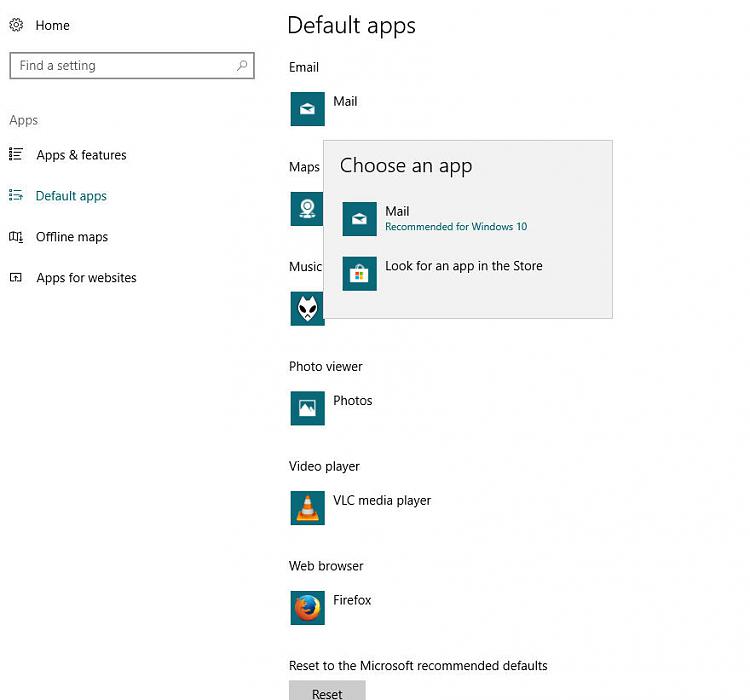The width and height of the screenshot is (750, 700).
Task: Click the VLC cone icon
Action: coord(308,508)
